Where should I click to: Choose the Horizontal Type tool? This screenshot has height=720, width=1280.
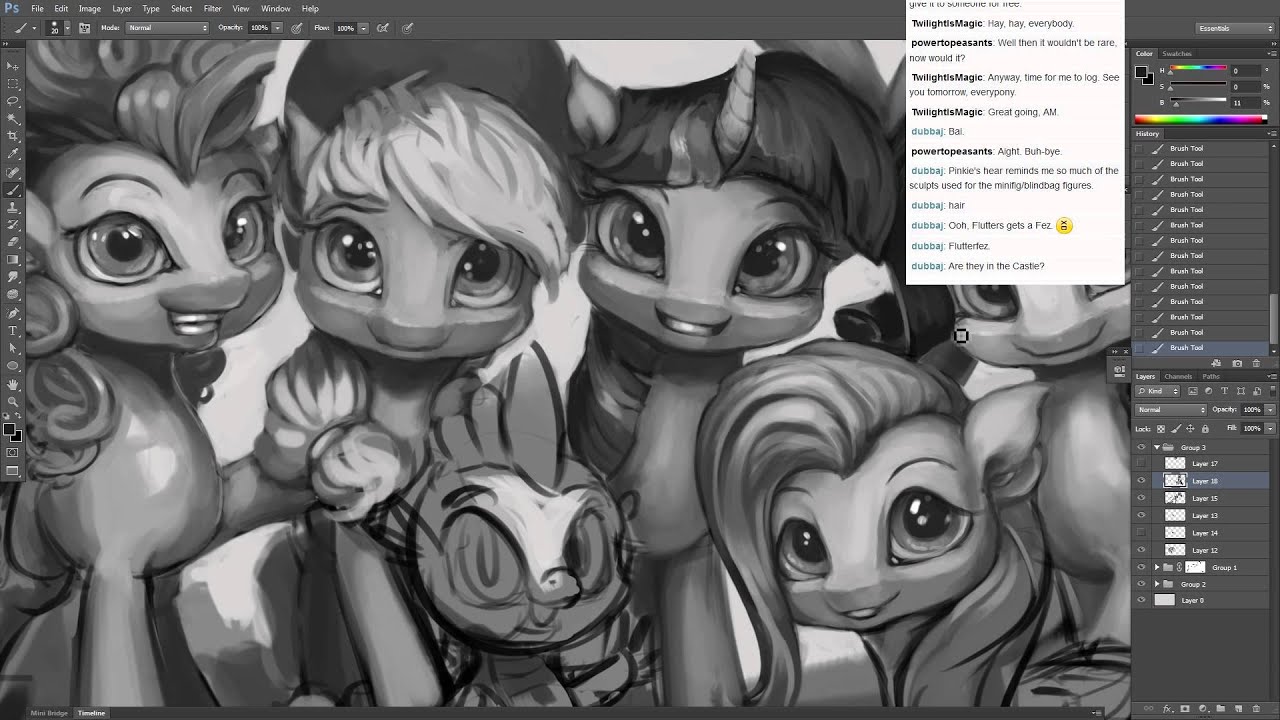click(13, 330)
